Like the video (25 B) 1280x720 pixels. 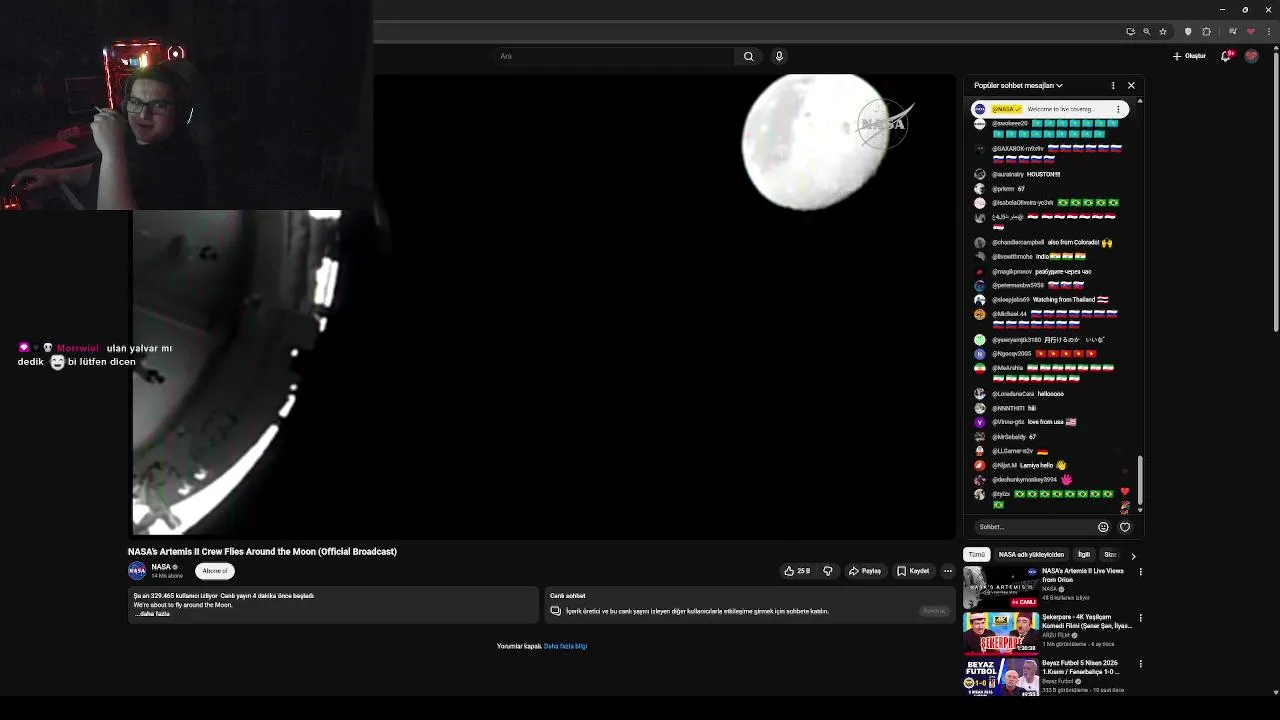click(797, 571)
